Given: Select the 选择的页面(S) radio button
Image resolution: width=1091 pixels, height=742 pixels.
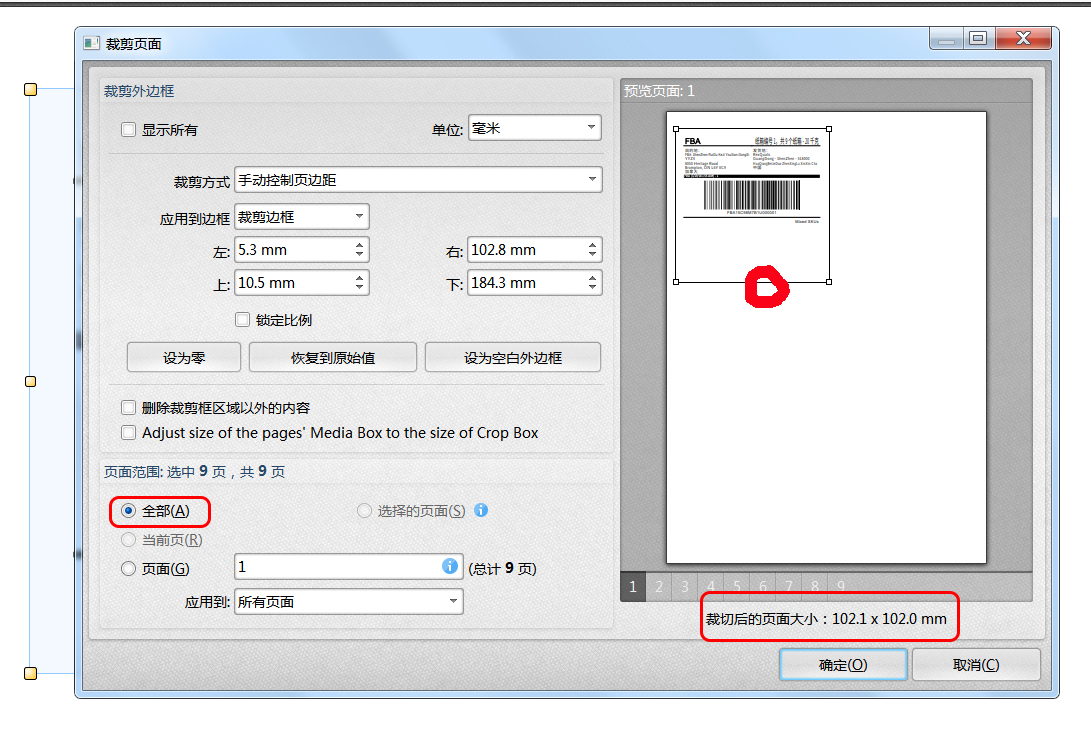Looking at the screenshot, I should [364, 511].
